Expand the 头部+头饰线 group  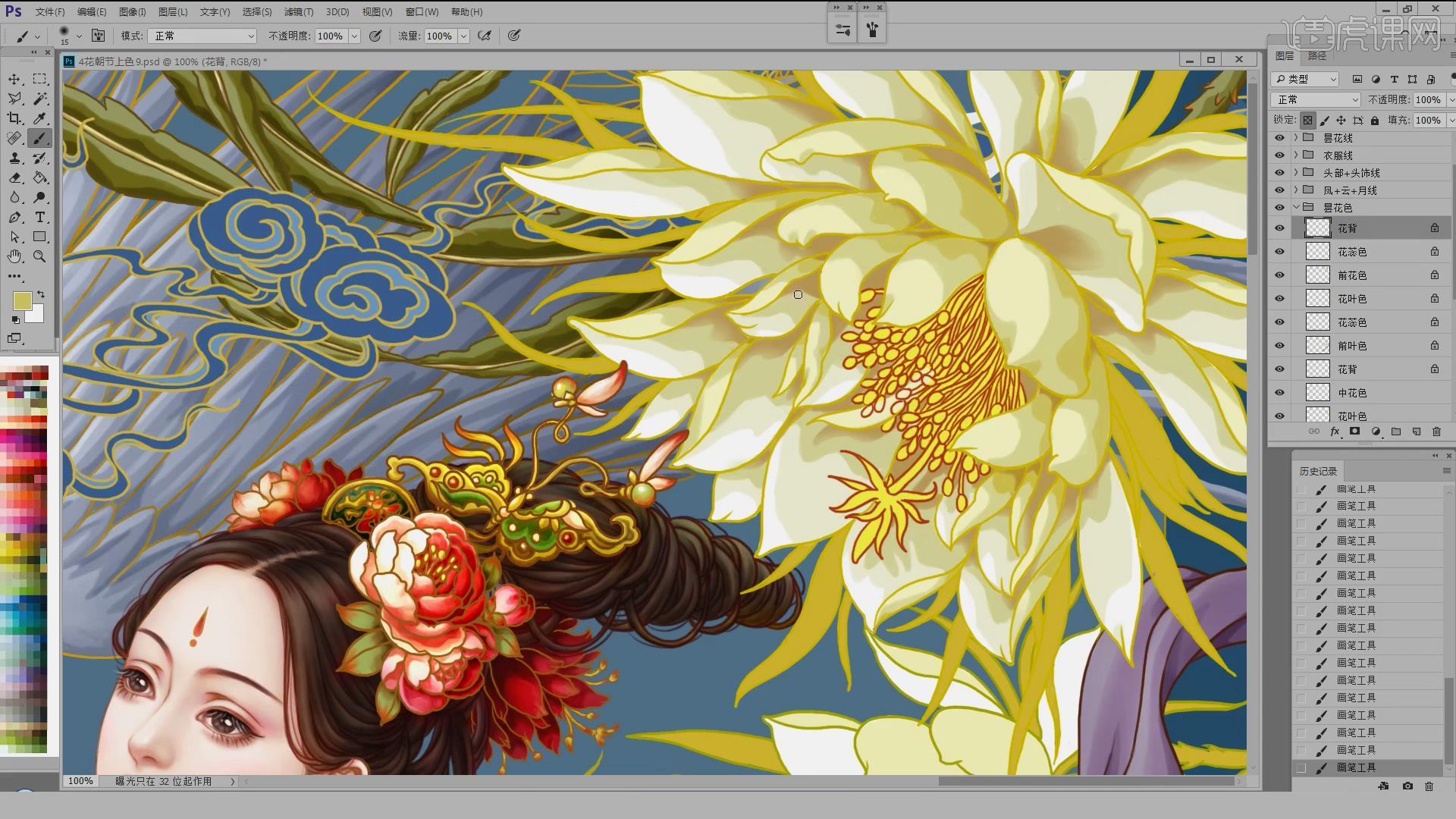pyautogui.click(x=1296, y=173)
